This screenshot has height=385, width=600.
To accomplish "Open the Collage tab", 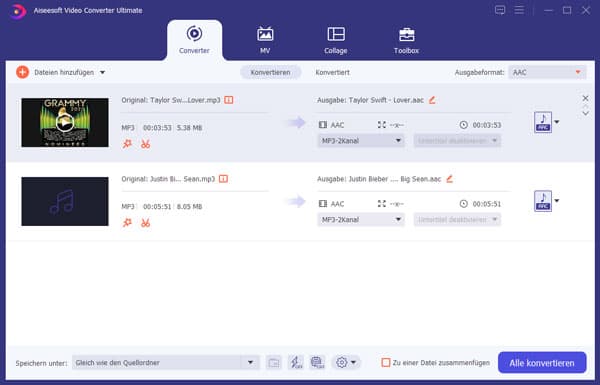I will [x=336, y=40].
